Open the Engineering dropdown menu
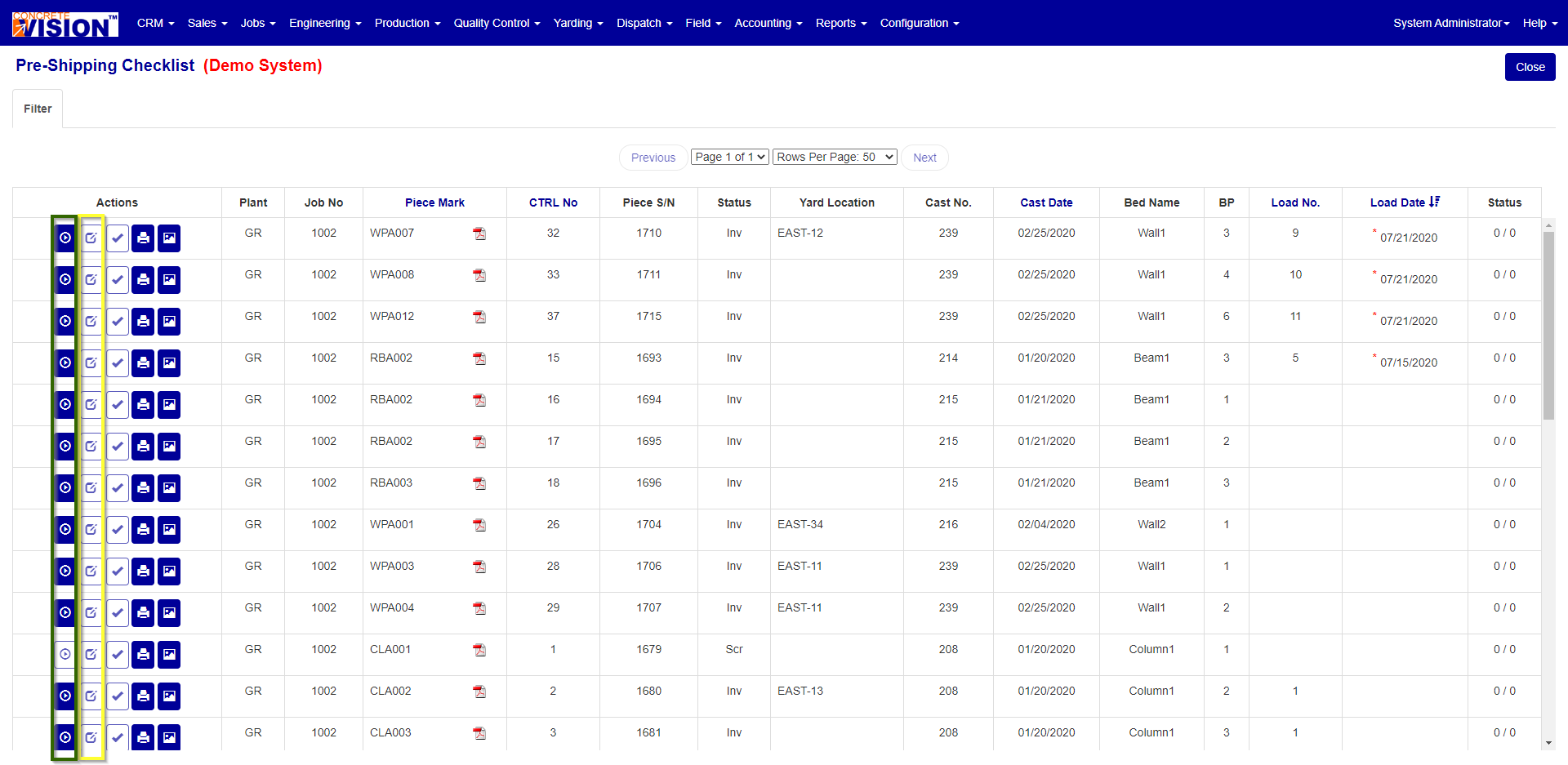The width and height of the screenshot is (1568, 765). [x=325, y=23]
